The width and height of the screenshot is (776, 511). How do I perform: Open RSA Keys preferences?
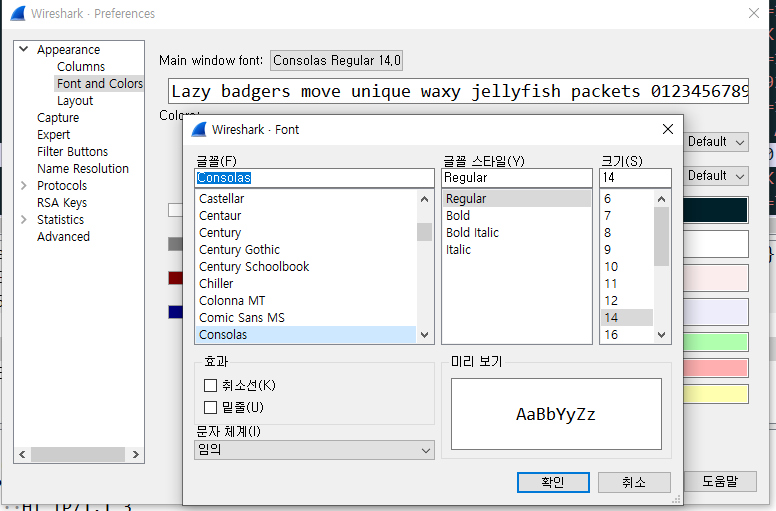tap(62, 202)
